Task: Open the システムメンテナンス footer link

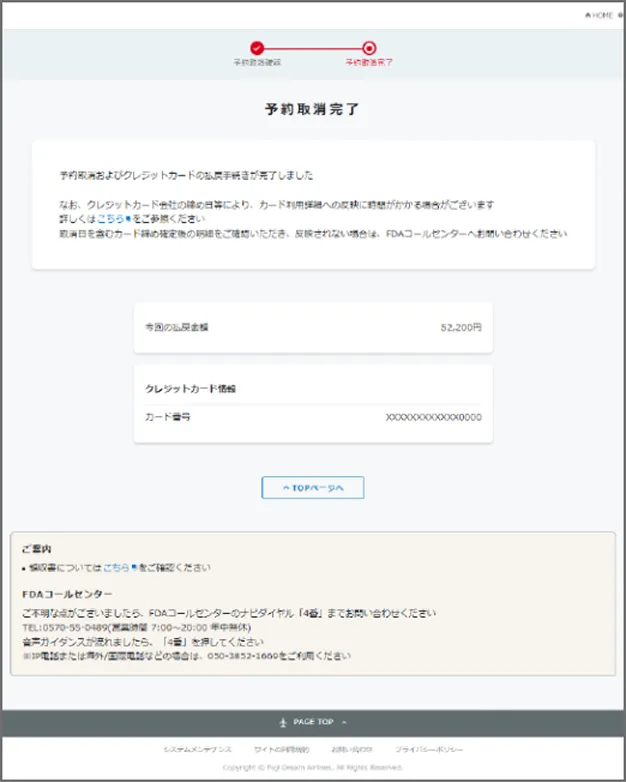Action: pos(197,749)
